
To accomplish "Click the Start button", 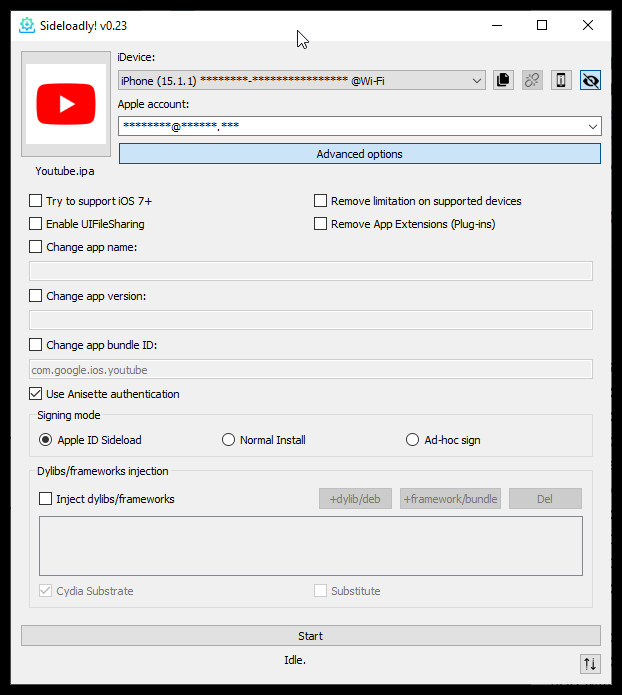I will 311,636.
